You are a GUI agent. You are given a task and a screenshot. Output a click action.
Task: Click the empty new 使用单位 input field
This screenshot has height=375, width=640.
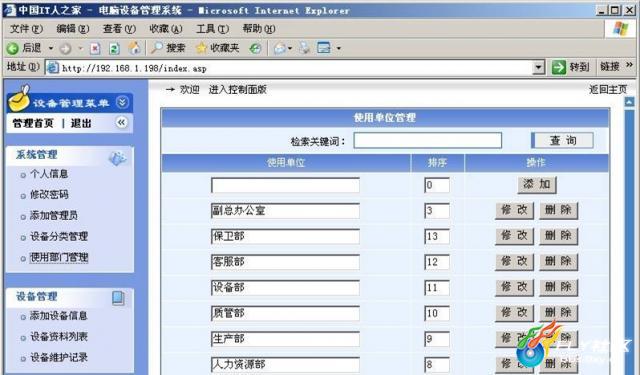point(285,185)
